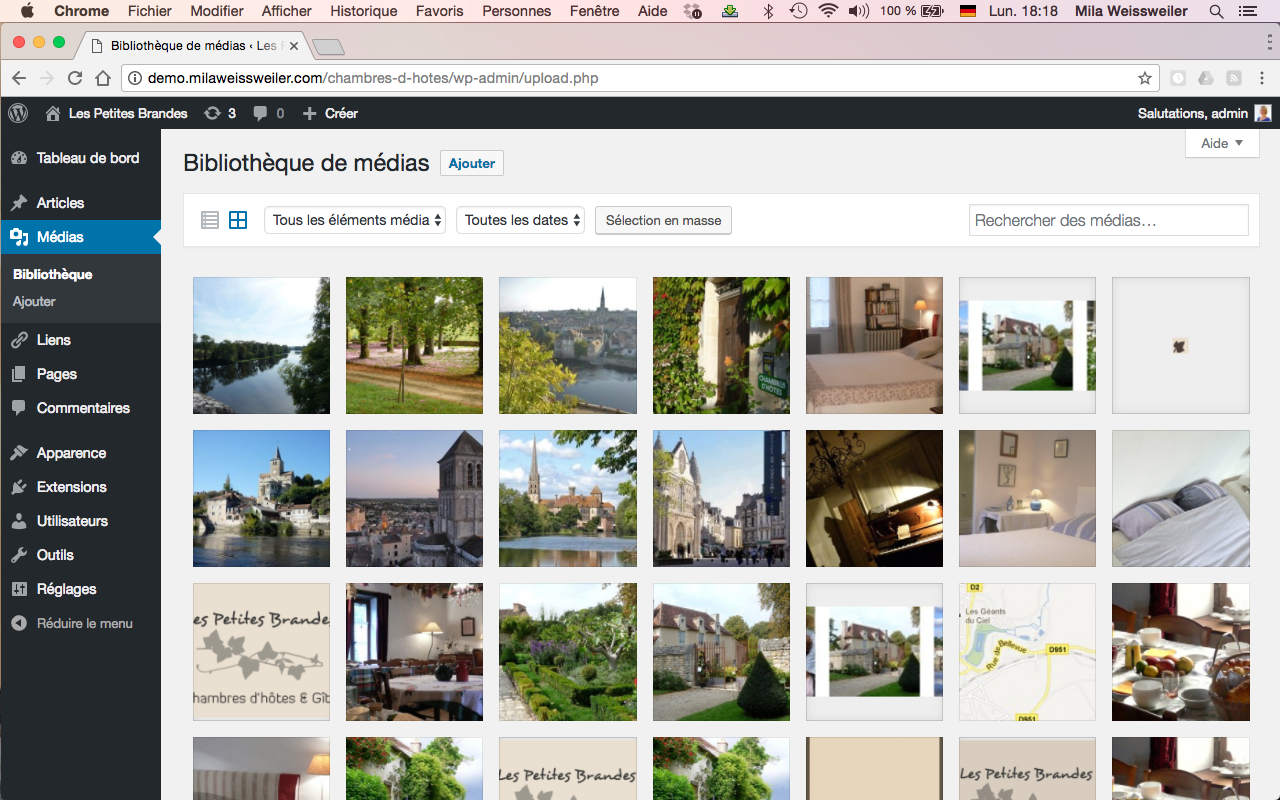Click the Utilisateurs person icon
Viewport: 1280px width, 800px height.
[19, 521]
